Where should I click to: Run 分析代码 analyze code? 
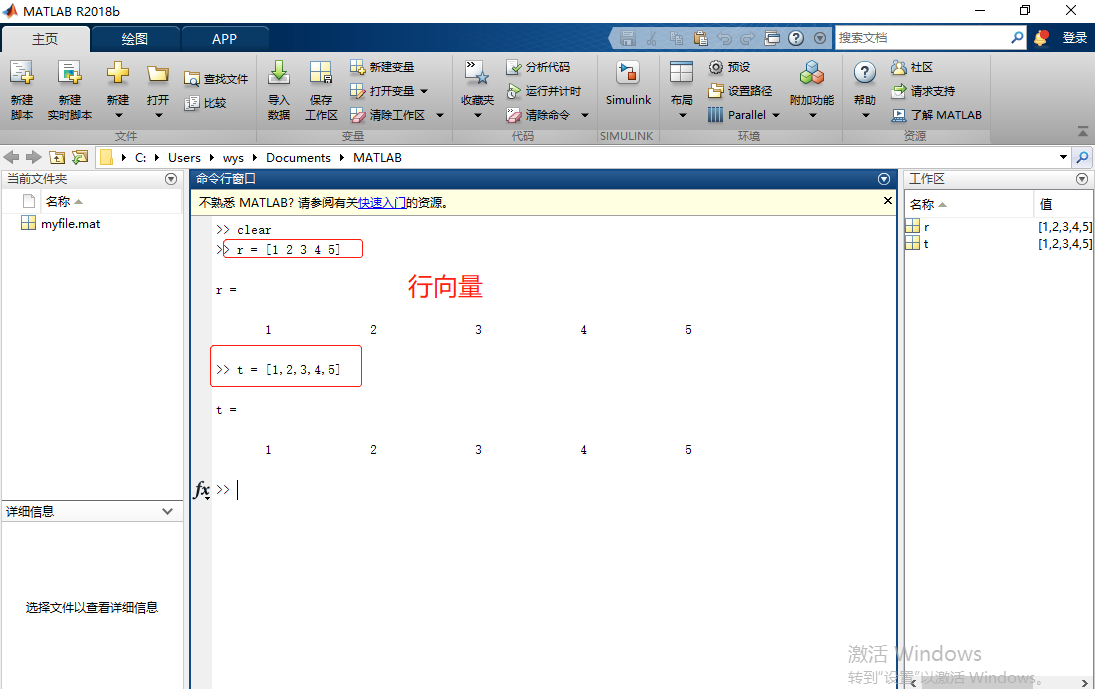pos(538,67)
